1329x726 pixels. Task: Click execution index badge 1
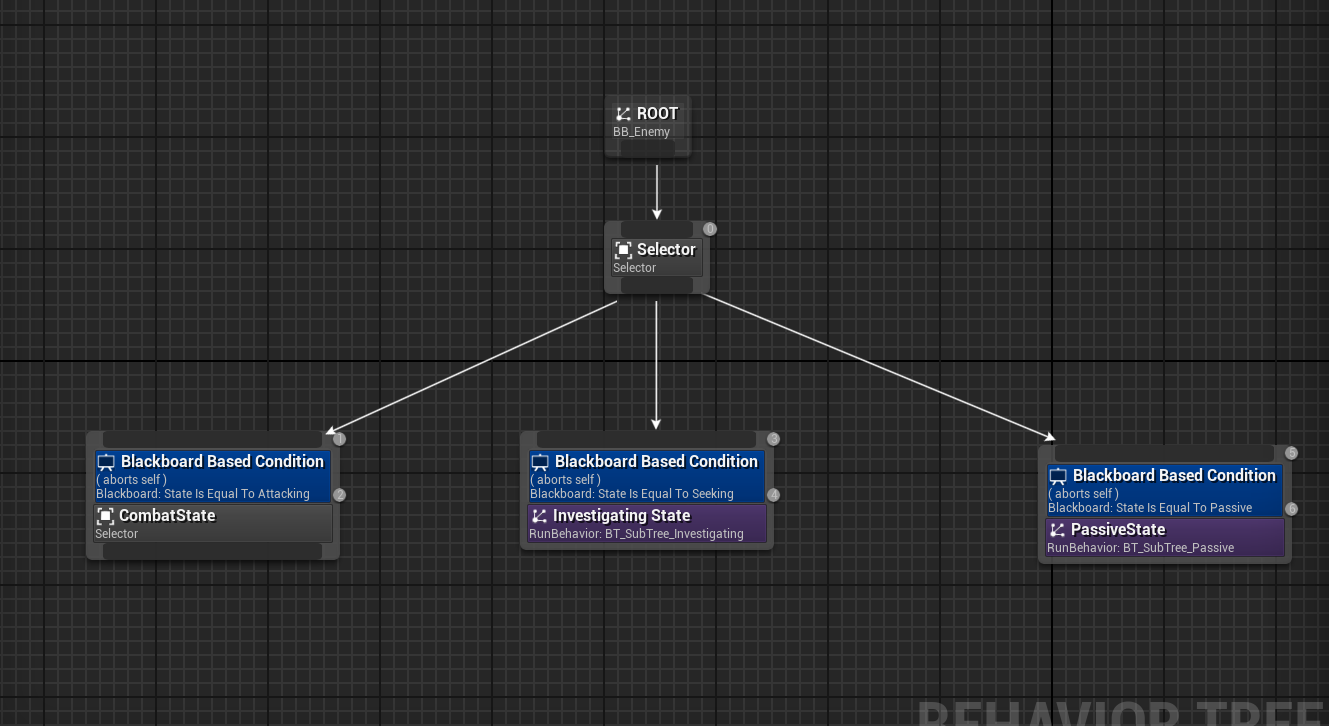point(339,439)
